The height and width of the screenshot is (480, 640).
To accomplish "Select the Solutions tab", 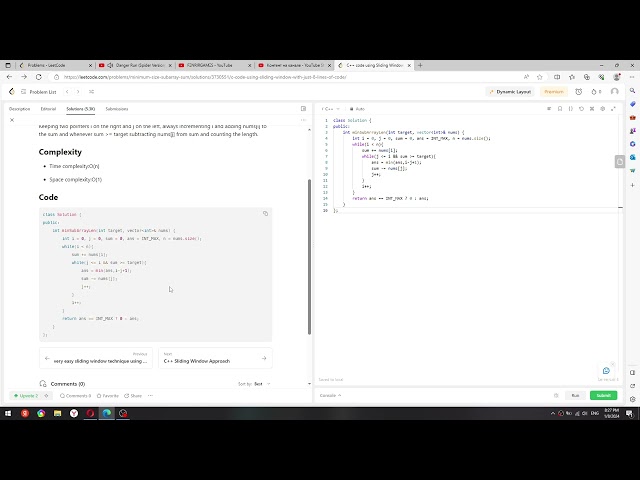I will [80, 109].
